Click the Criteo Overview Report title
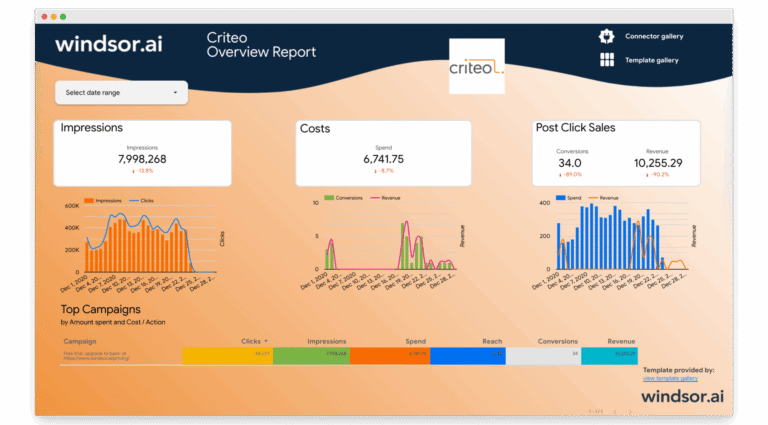This screenshot has width=768, height=425. [261, 45]
